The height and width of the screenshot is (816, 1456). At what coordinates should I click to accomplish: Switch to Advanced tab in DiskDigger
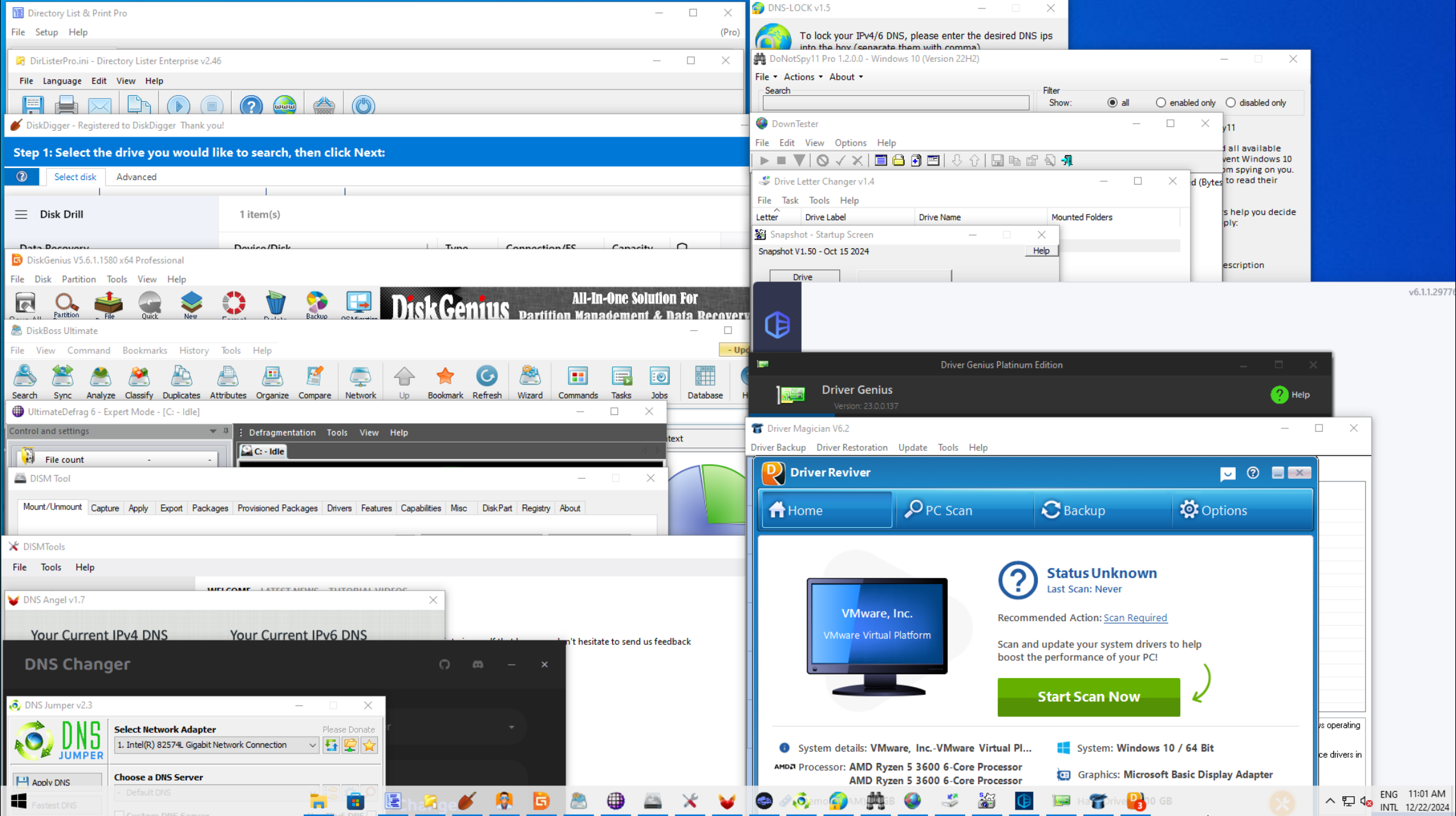click(136, 177)
